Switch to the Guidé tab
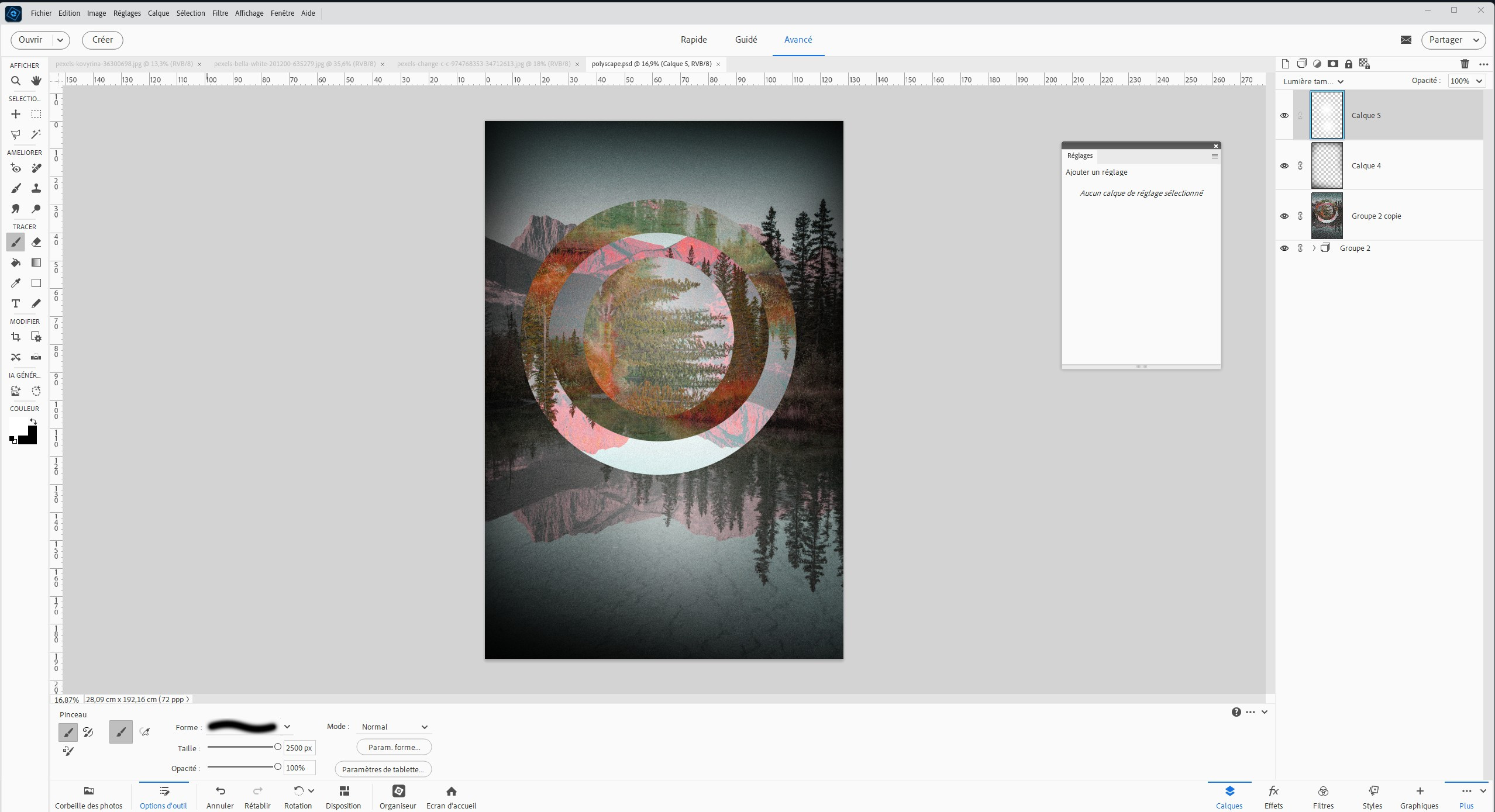This screenshot has height=812, width=1495. (x=746, y=40)
